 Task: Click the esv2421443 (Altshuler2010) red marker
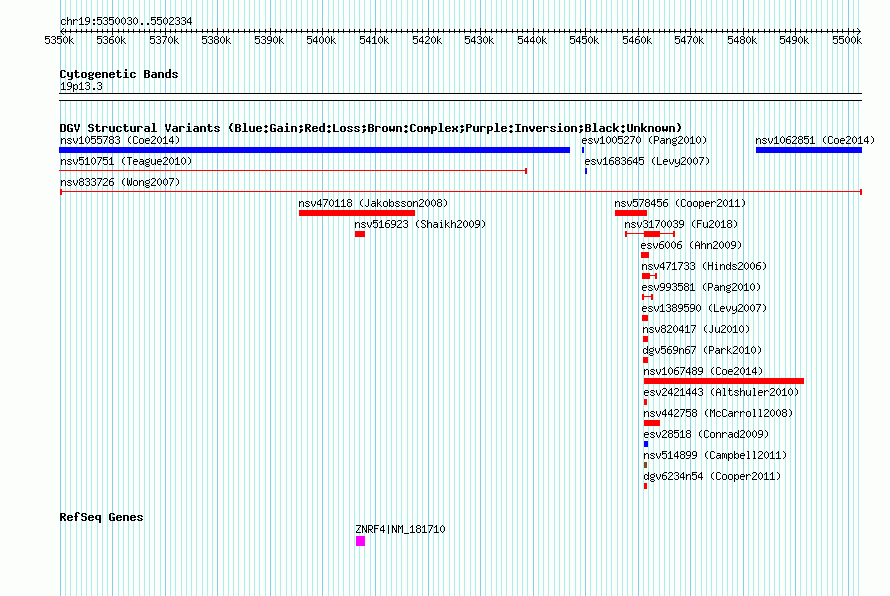[645, 402]
